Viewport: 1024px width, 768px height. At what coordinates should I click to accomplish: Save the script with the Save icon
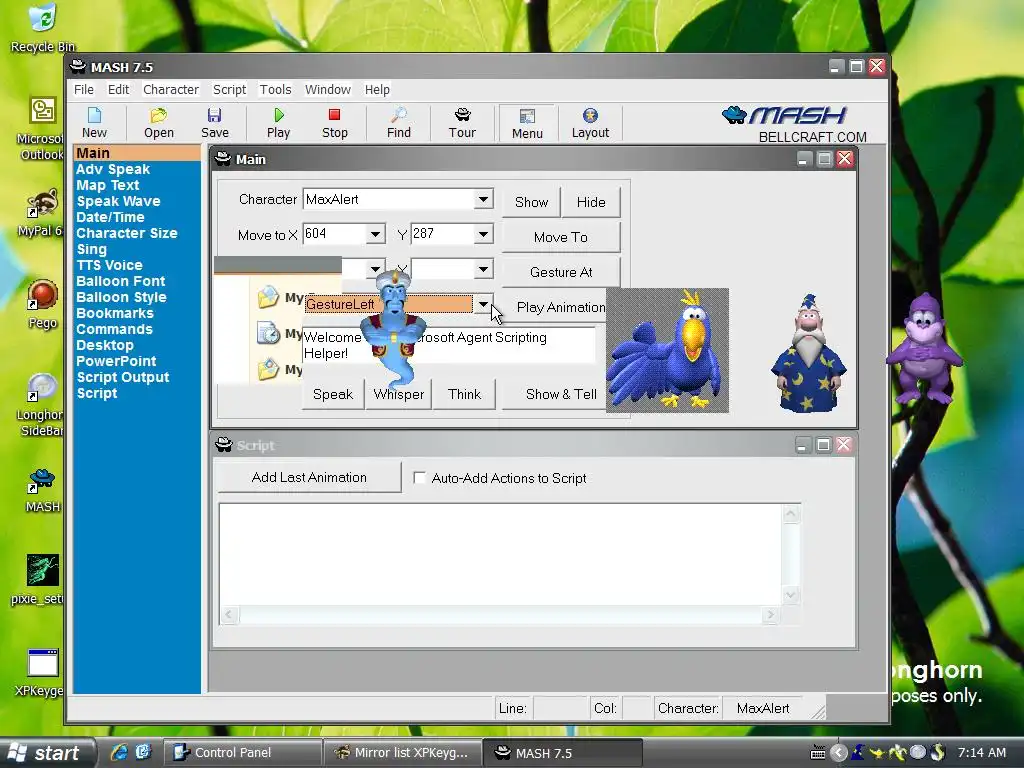point(215,123)
